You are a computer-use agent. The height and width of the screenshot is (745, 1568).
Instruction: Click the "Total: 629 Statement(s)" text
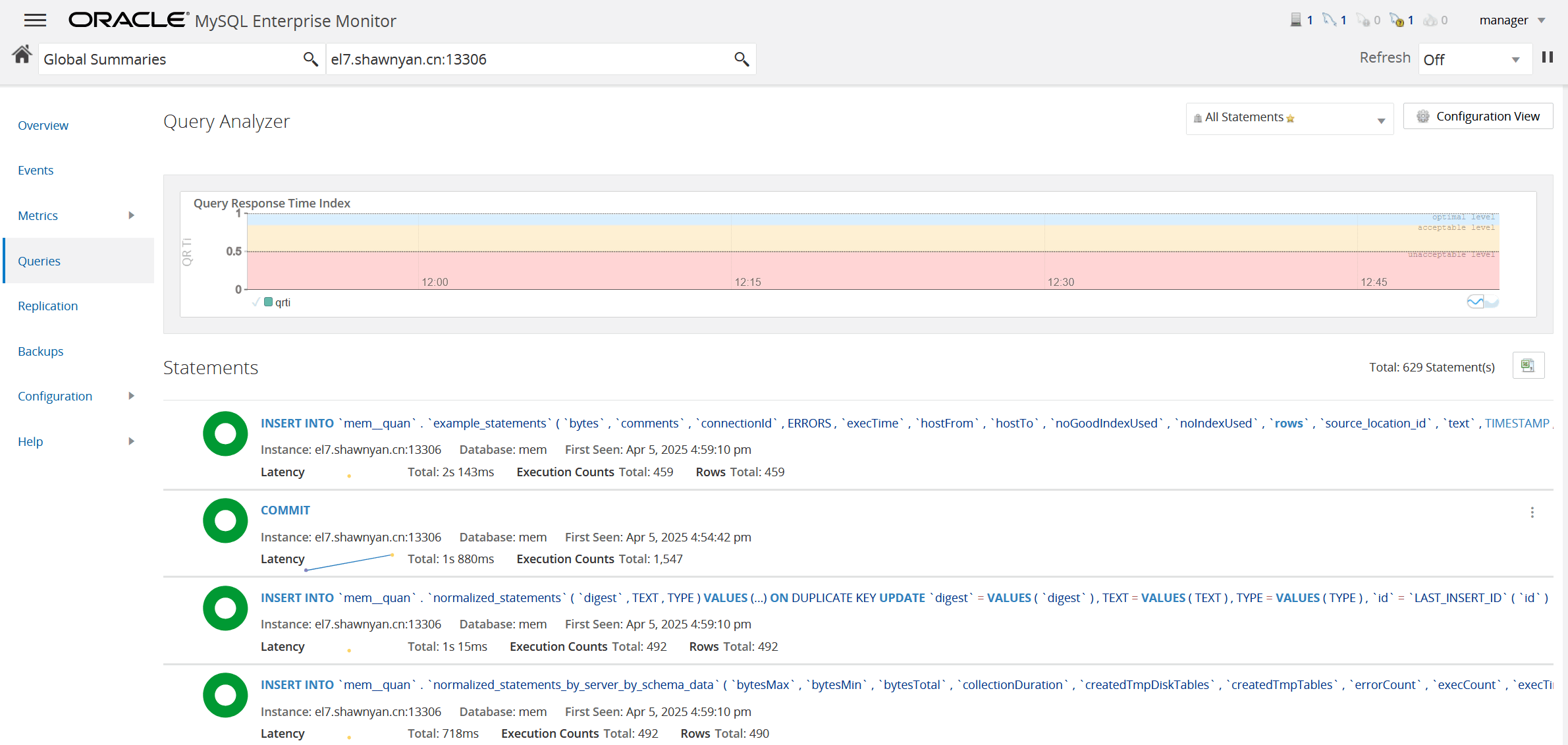[1432, 367]
